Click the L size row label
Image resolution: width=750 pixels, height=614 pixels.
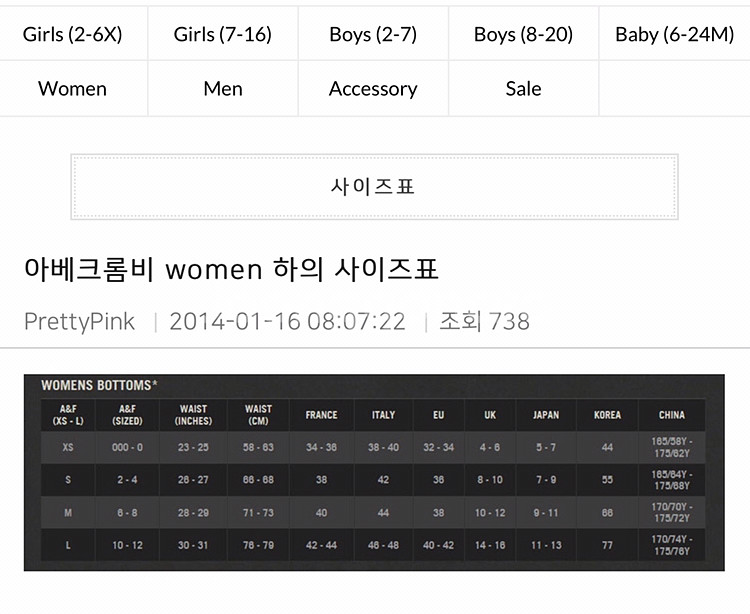point(68,545)
